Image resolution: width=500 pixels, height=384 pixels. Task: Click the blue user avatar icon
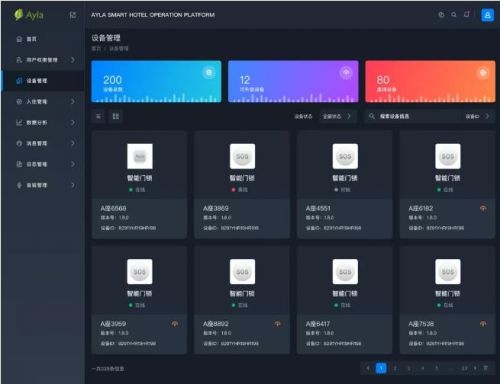click(x=487, y=15)
